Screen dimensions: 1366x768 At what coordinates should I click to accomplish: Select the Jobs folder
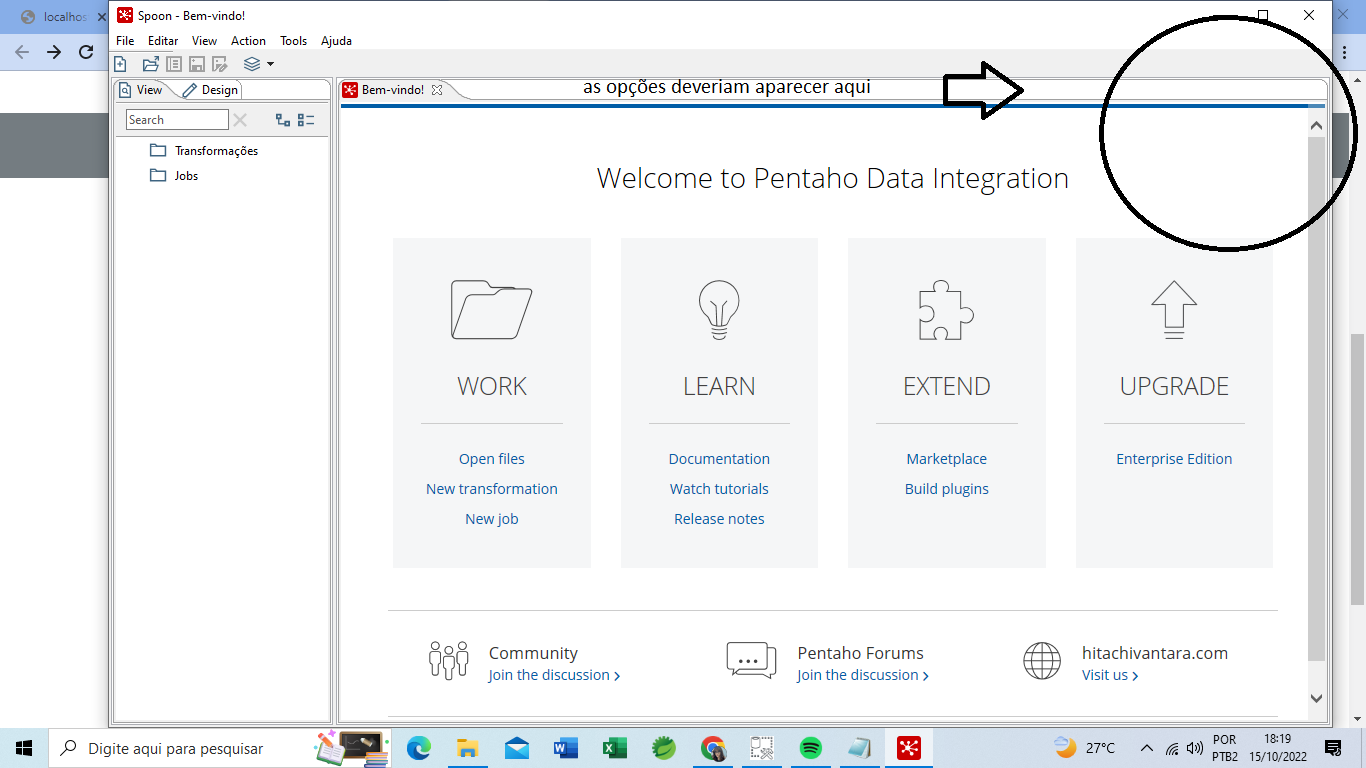(174, 176)
